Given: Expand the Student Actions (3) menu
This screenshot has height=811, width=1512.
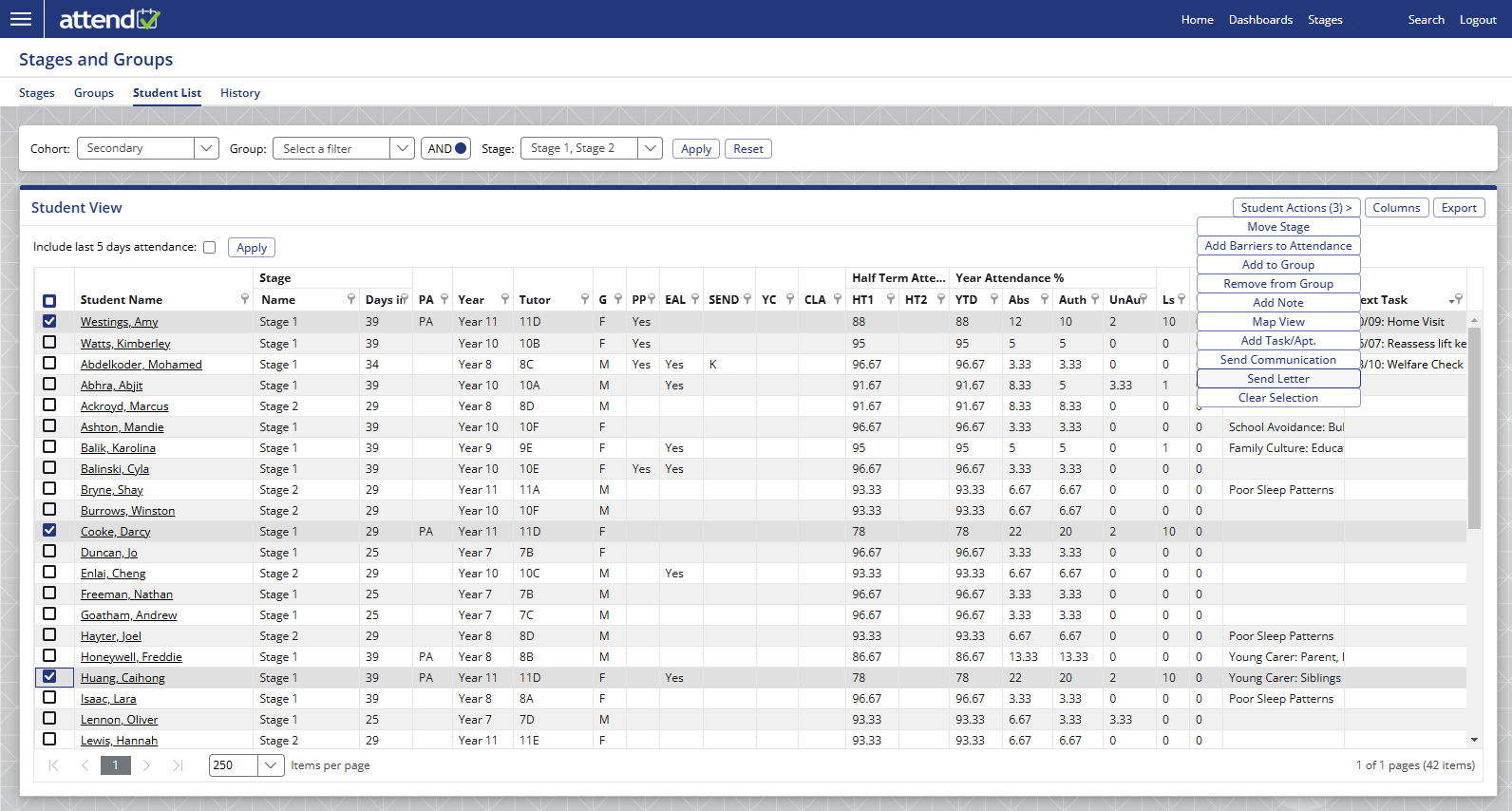Looking at the screenshot, I should tap(1296, 208).
